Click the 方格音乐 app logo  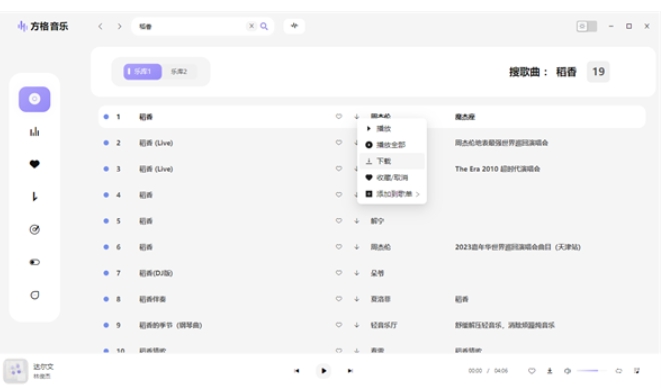point(43,26)
